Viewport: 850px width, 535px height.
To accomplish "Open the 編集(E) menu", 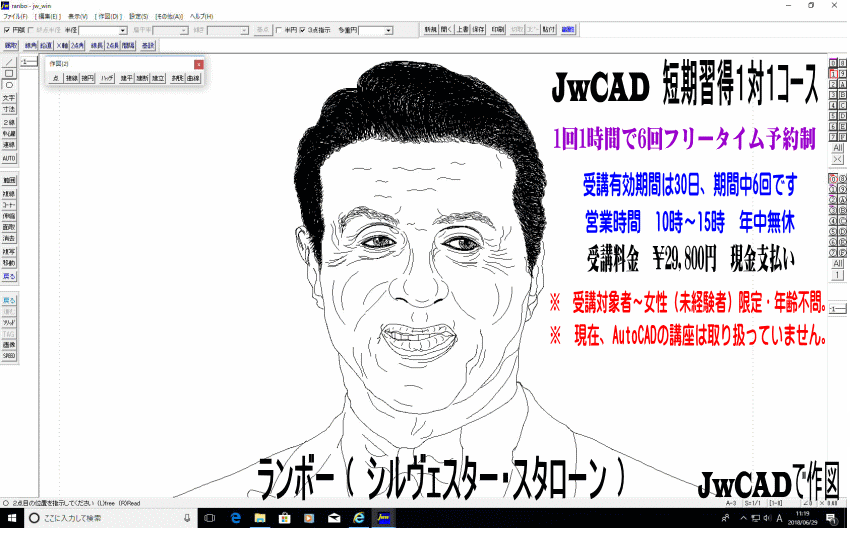I will coord(48,17).
